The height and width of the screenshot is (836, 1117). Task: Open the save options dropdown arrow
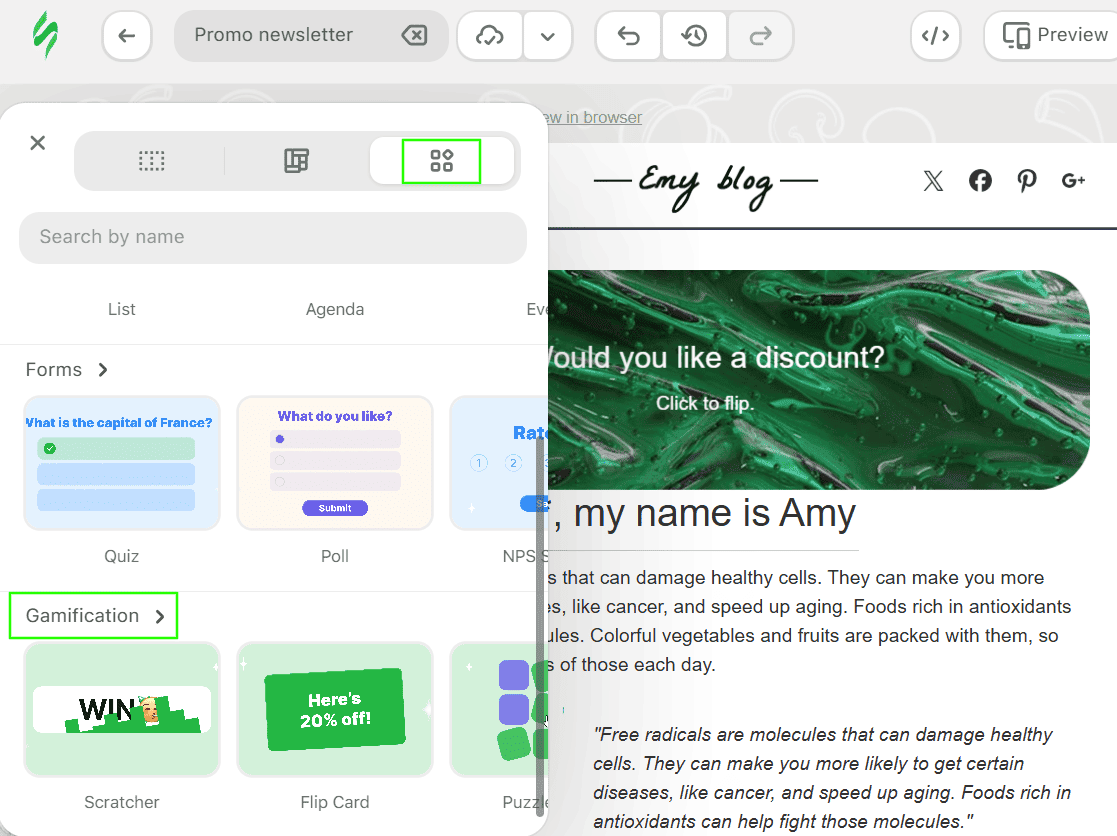pos(547,36)
